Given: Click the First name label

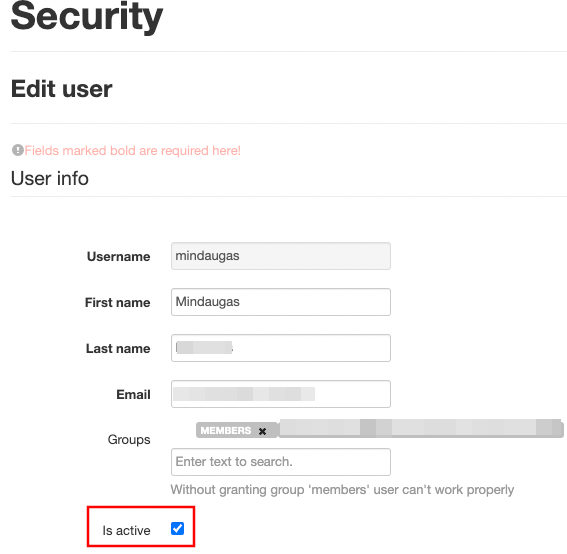Looking at the screenshot, I should [118, 303].
